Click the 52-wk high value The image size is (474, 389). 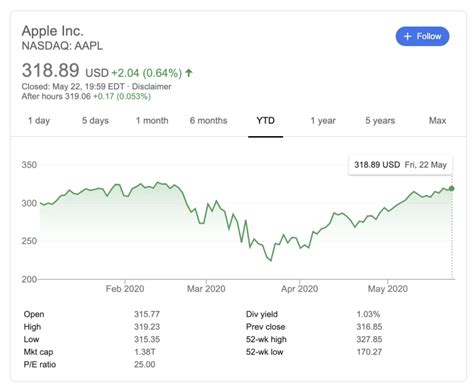pyautogui.click(x=369, y=339)
